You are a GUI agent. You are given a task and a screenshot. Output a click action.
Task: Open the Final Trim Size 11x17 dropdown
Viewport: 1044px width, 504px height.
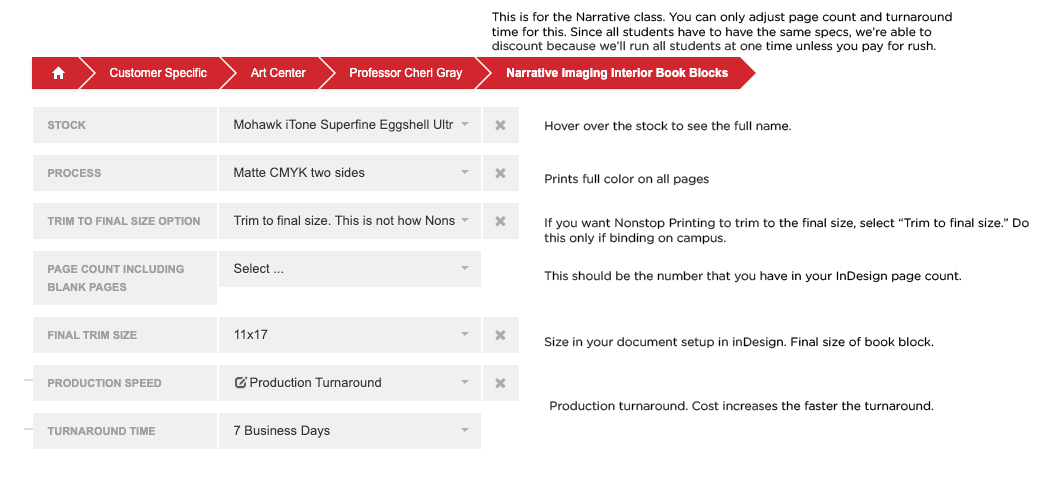click(x=350, y=335)
